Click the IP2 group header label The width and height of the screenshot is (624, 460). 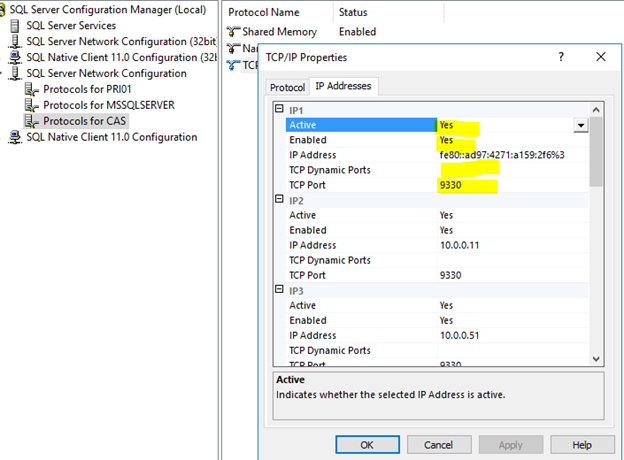(x=296, y=201)
